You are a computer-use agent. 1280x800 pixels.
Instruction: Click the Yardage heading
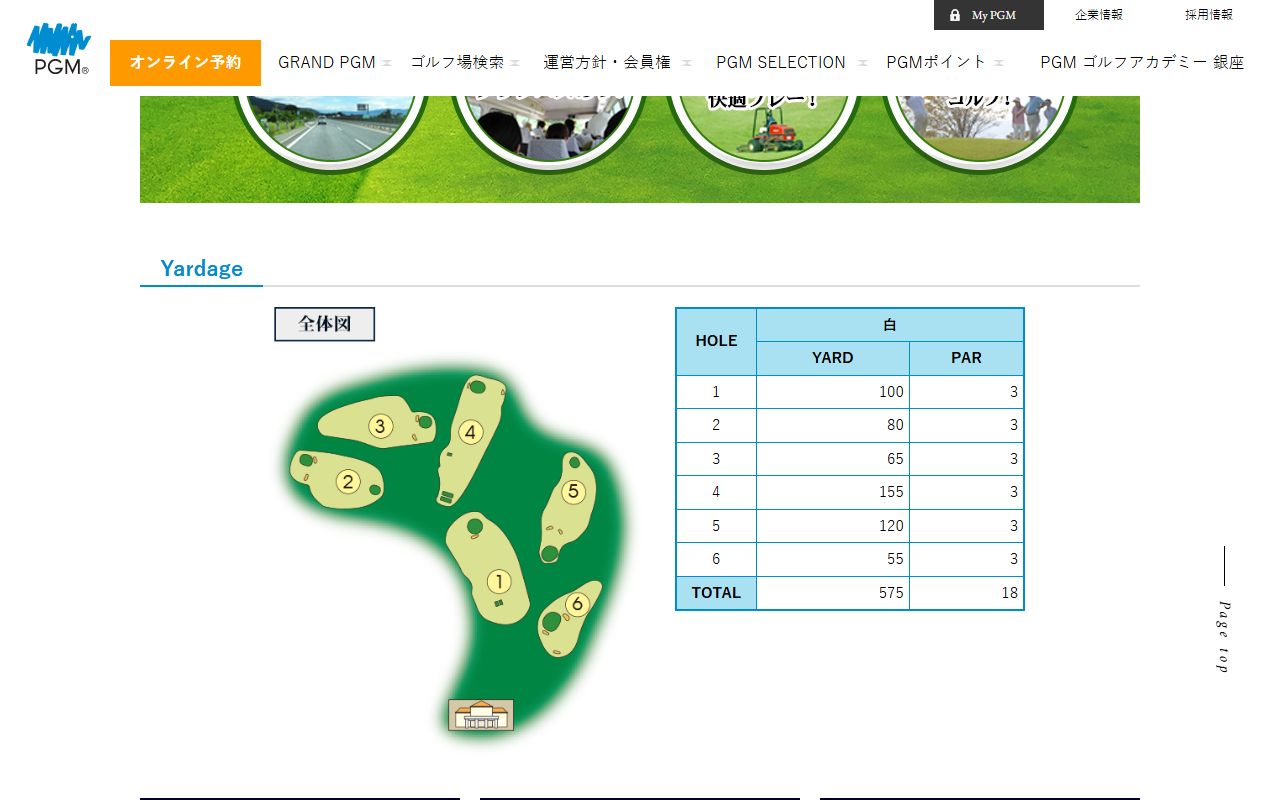[201, 268]
